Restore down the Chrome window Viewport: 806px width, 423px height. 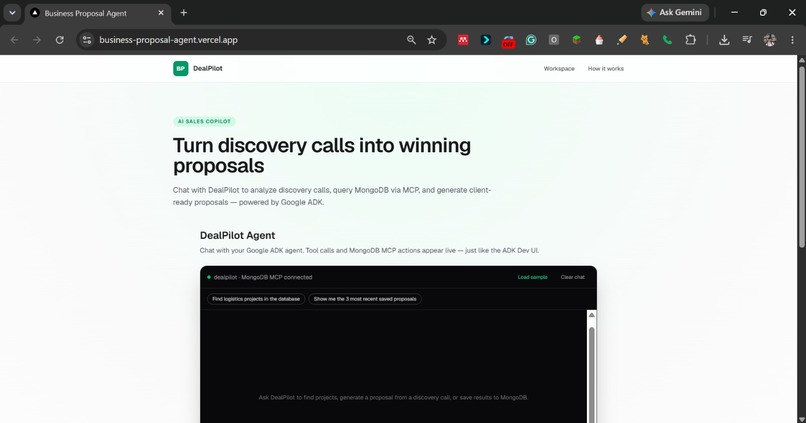coord(763,12)
